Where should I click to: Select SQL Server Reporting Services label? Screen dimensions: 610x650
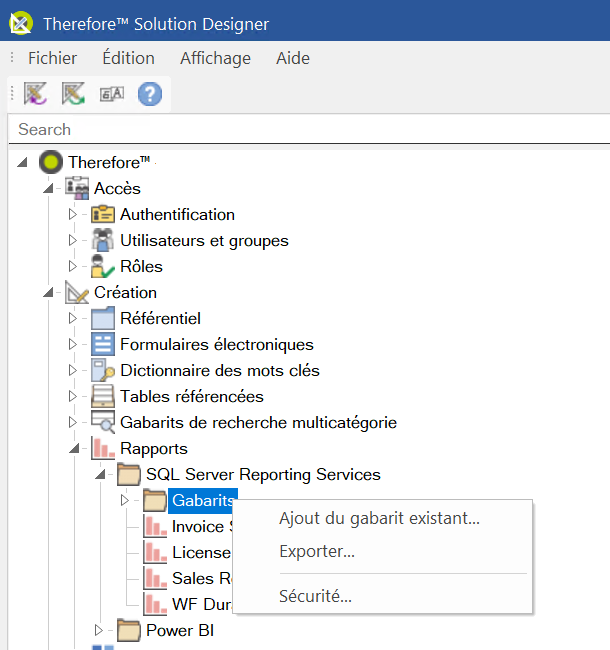tap(263, 475)
